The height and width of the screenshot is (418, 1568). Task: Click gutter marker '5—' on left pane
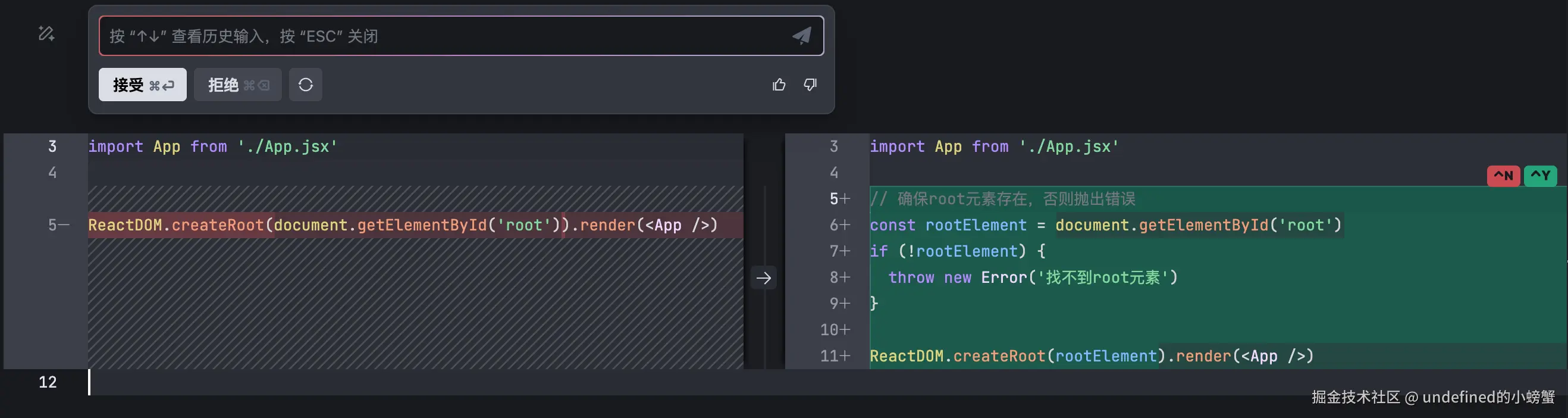tap(59, 226)
